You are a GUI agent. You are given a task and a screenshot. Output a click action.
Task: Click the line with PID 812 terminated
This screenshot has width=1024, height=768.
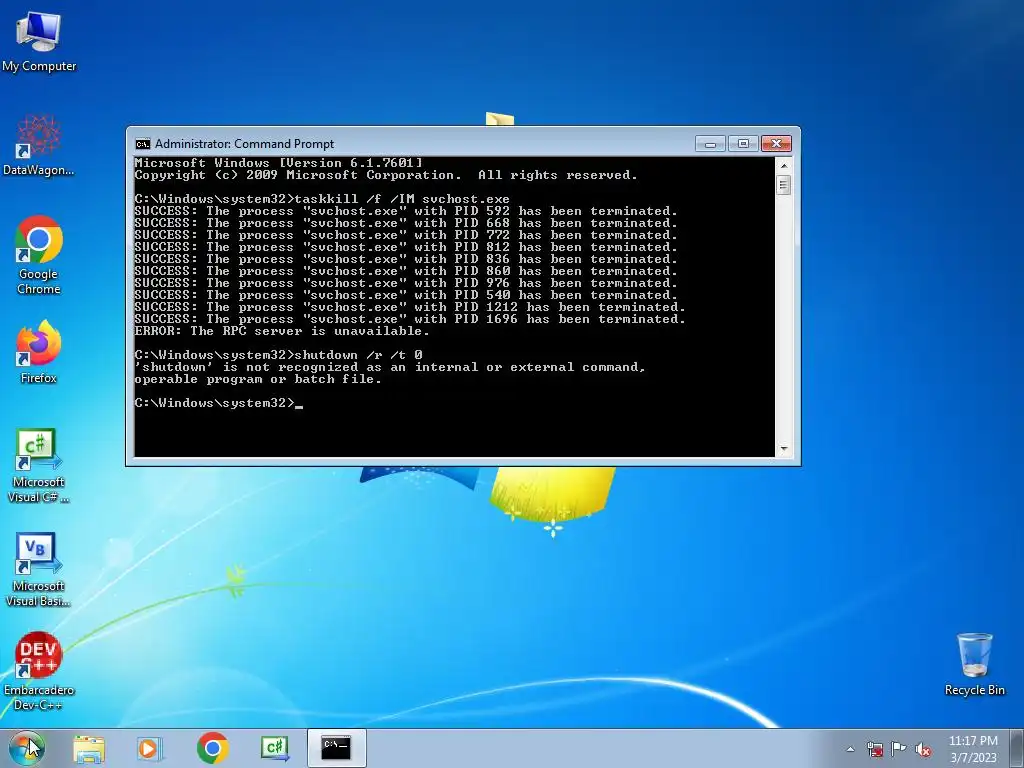point(406,248)
